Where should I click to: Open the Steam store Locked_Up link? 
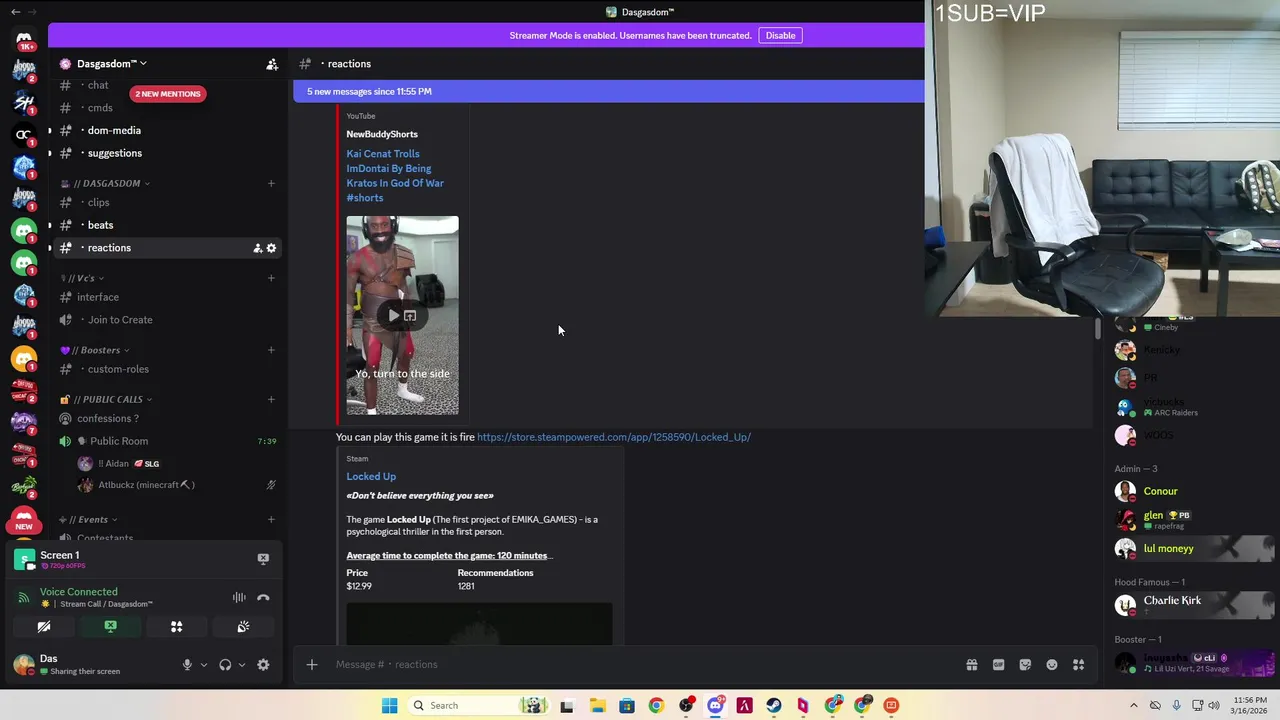613,437
